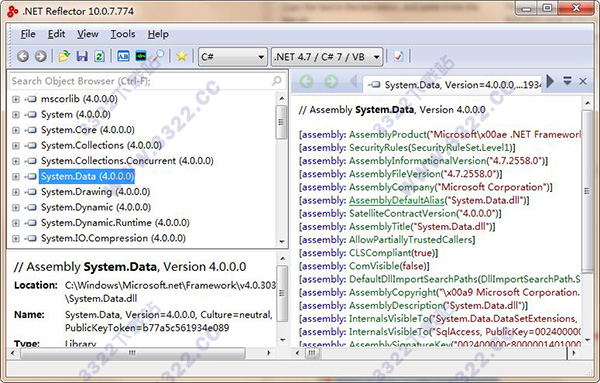Click the Search magnifier toolbar icon
600x383 pixels.
(158, 57)
